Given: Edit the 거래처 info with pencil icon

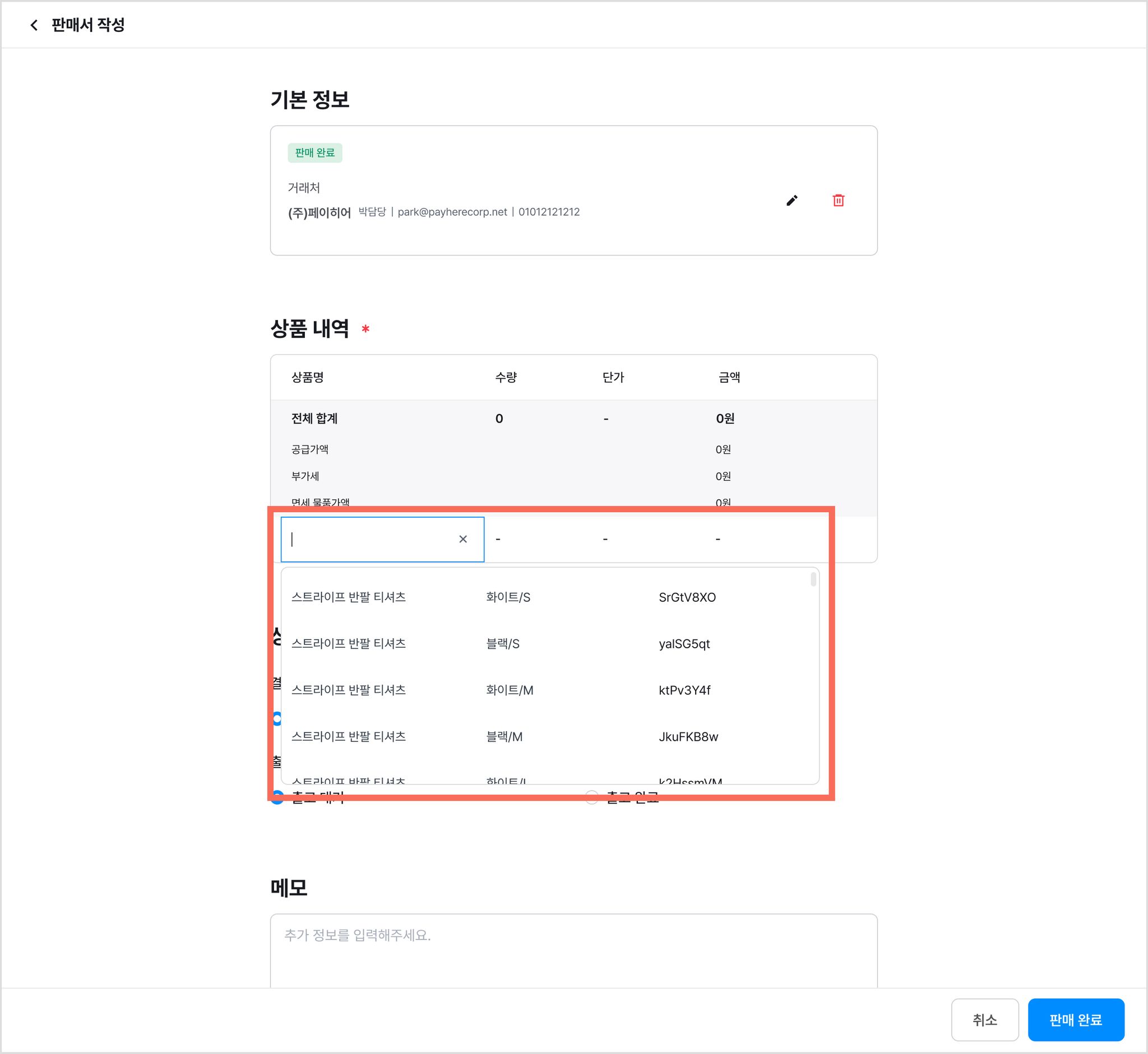Looking at the screenshot, I should [x=791, y=200].
